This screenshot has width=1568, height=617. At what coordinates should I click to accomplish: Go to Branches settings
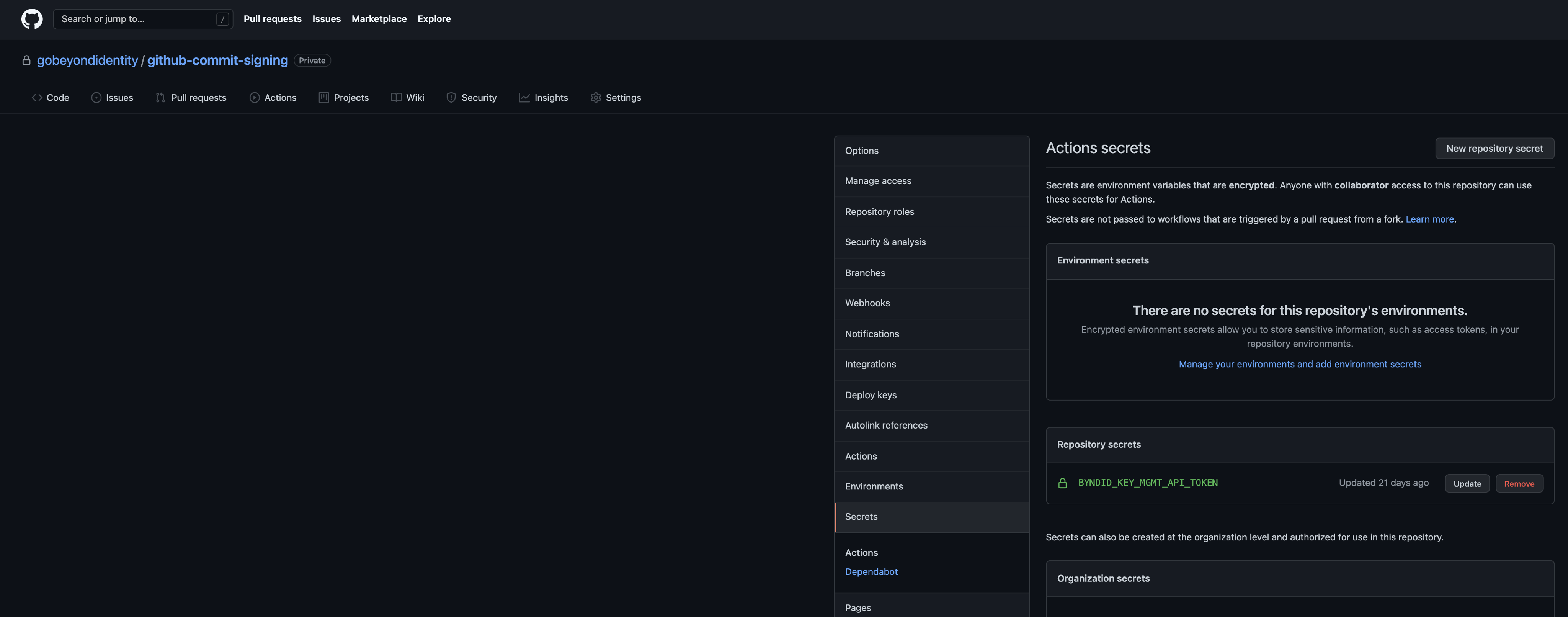click(932, 273)
